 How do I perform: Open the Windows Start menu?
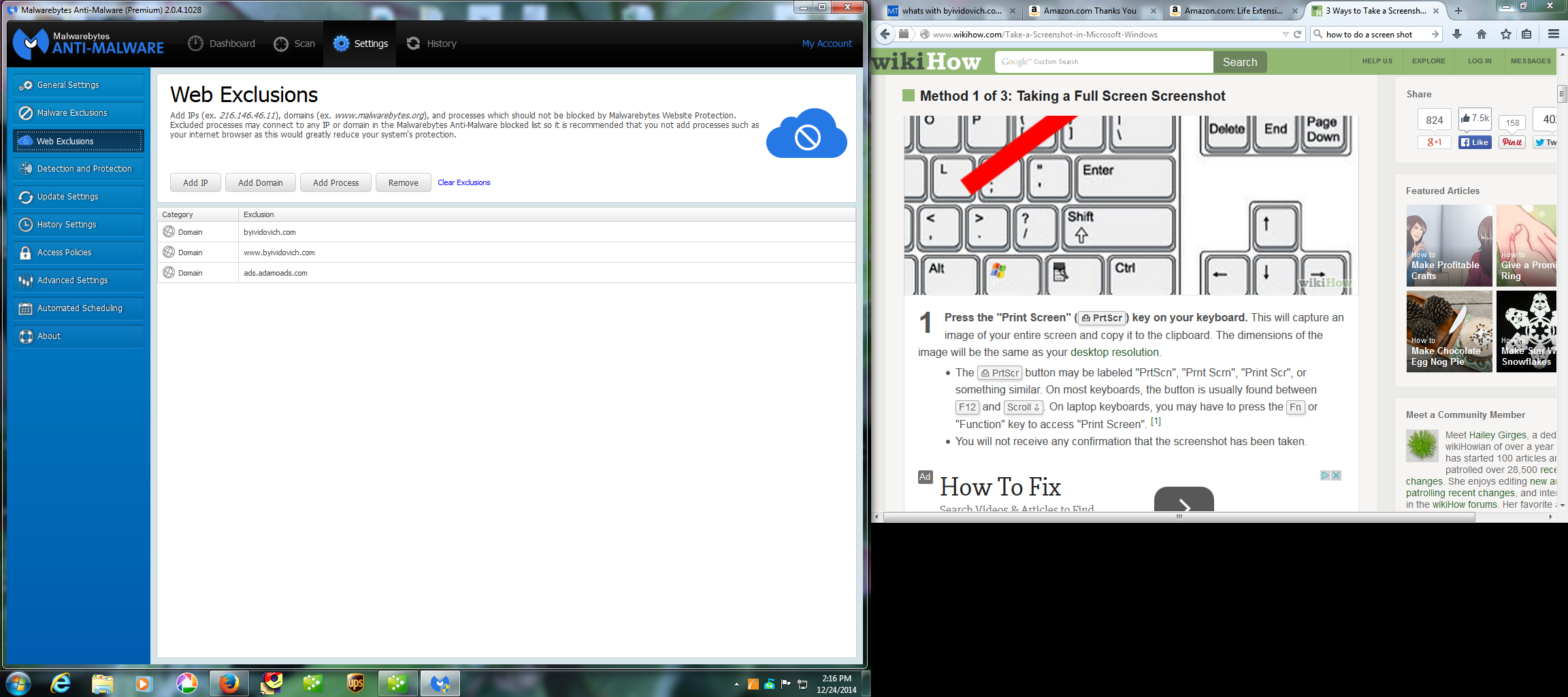coord(18,683)
